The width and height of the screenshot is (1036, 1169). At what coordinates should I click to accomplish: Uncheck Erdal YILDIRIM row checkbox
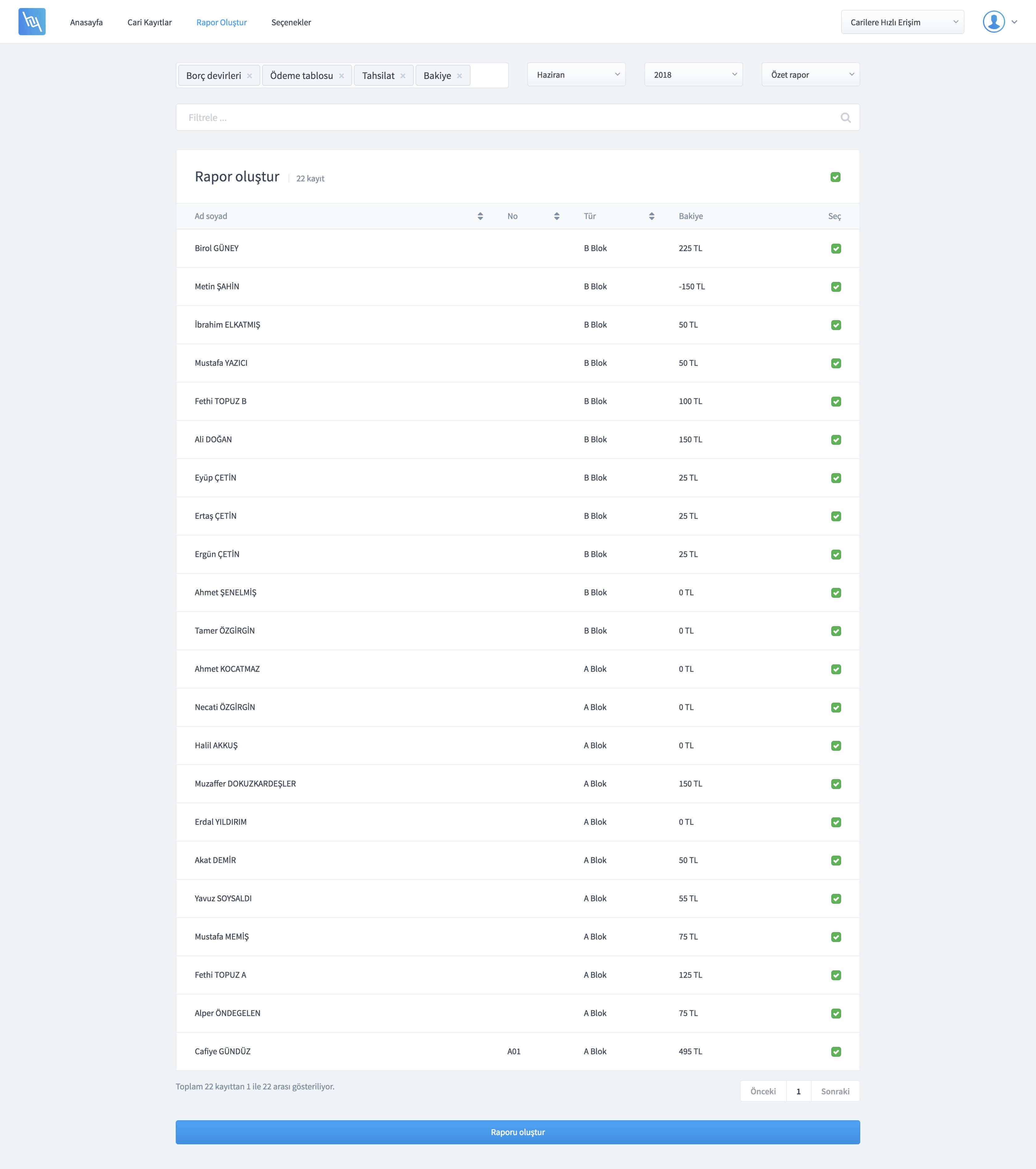pyautogui.click(x=836, y=822)
